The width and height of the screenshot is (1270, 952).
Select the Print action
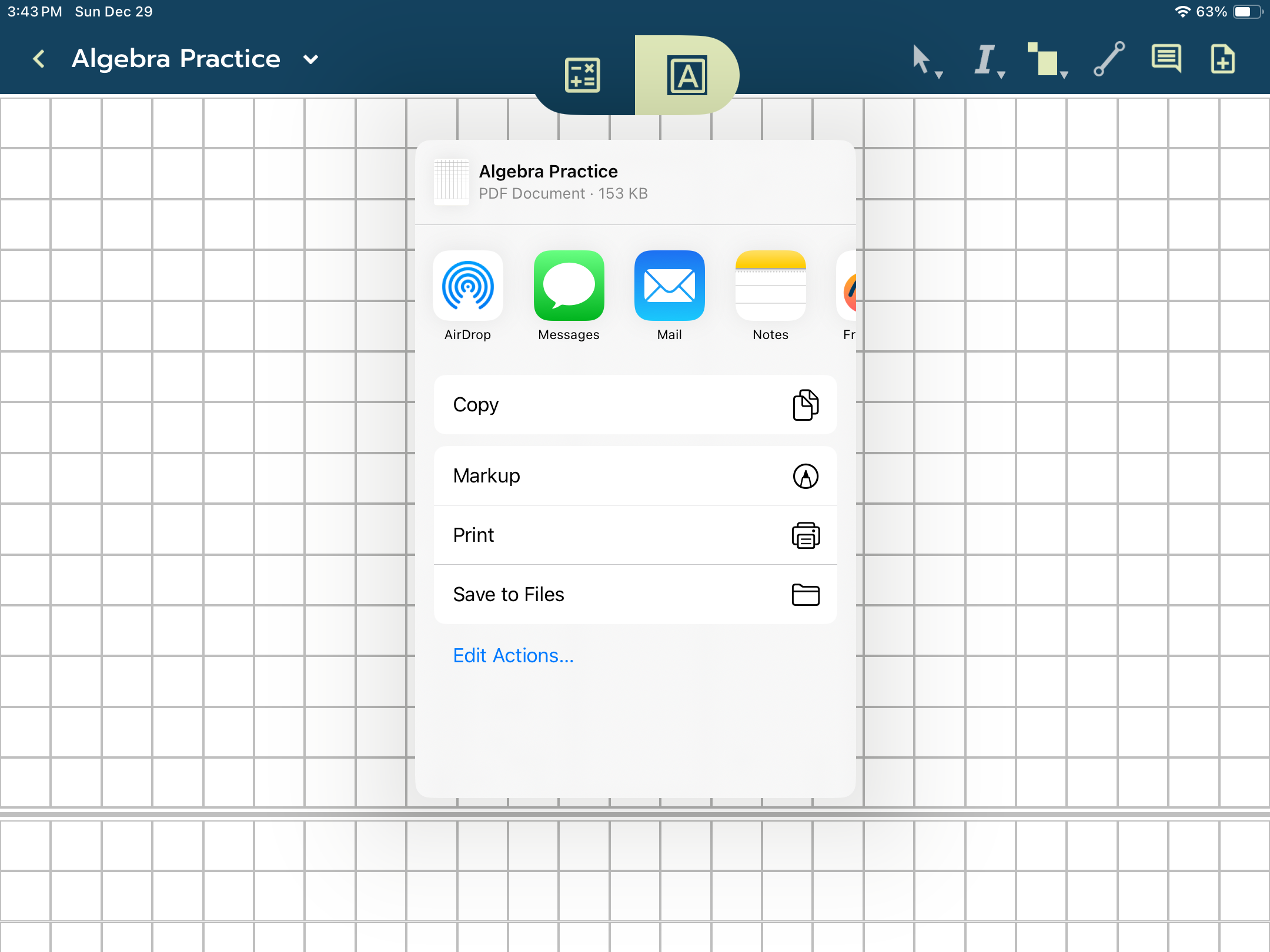click(x=635, y=535)
